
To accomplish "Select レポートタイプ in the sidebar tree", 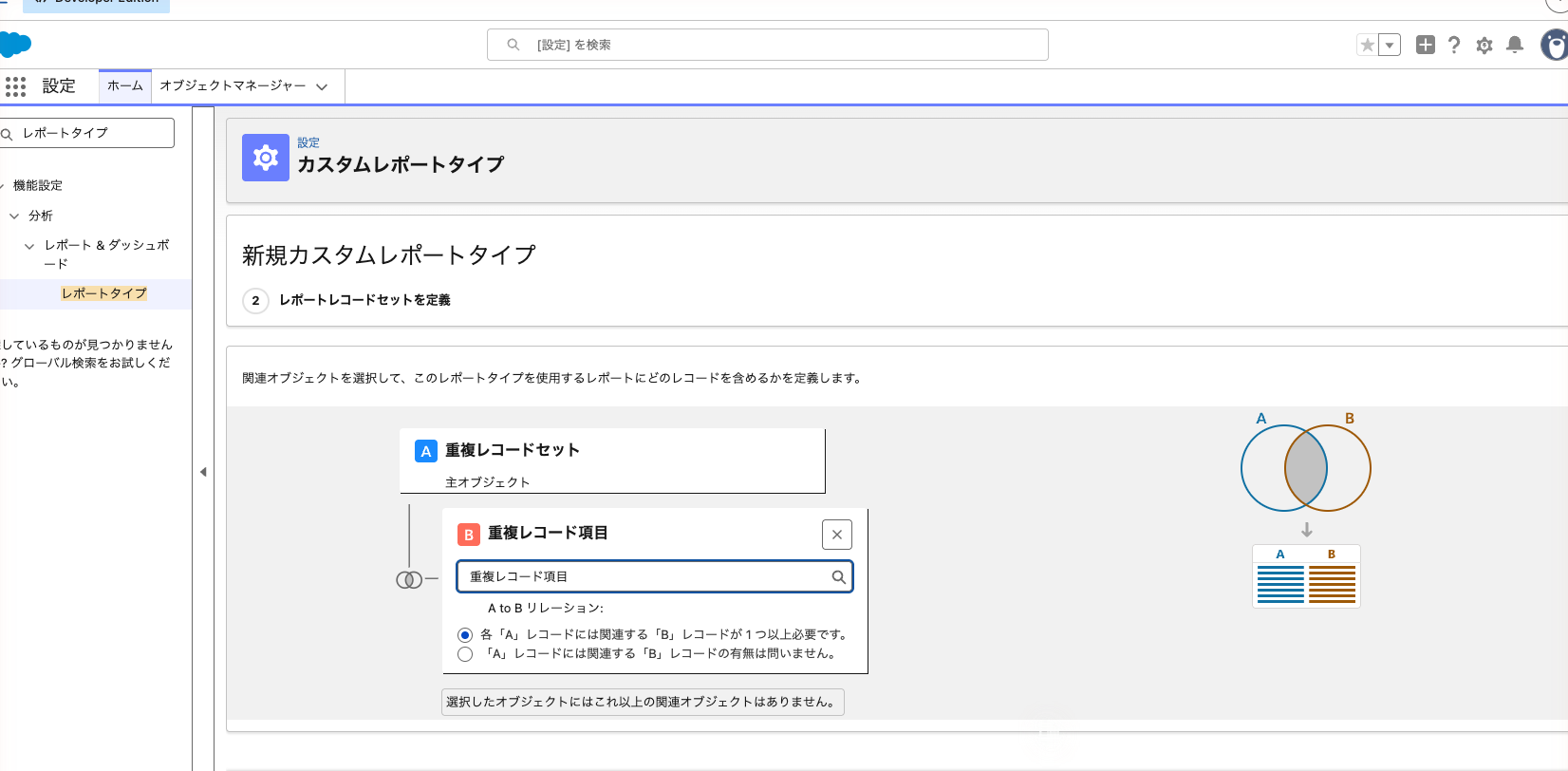I will 103,293.
